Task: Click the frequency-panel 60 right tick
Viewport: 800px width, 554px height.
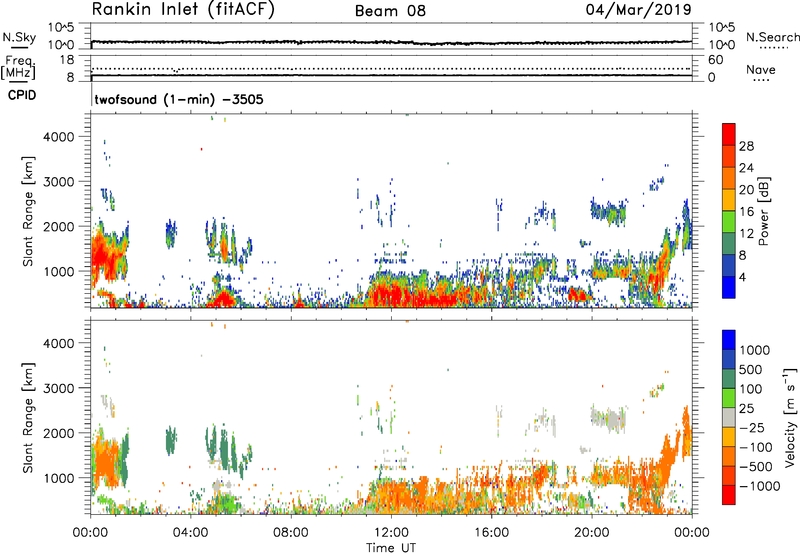Action: [715, 60]
